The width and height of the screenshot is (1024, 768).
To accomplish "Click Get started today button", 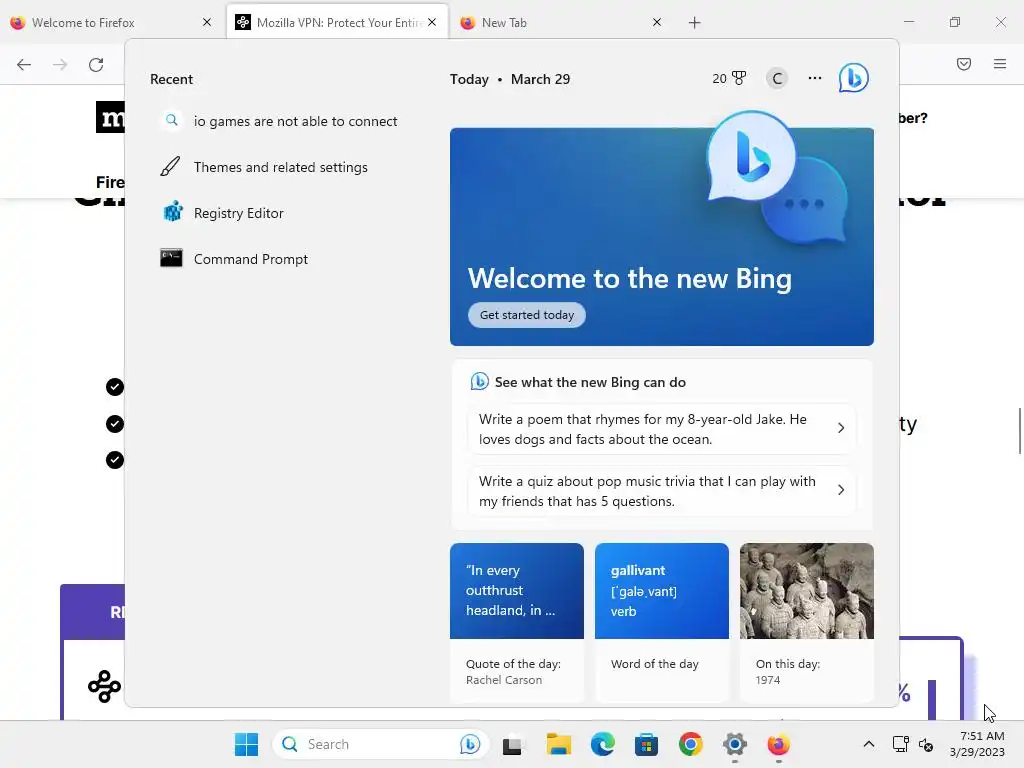I will click(526, 315).
